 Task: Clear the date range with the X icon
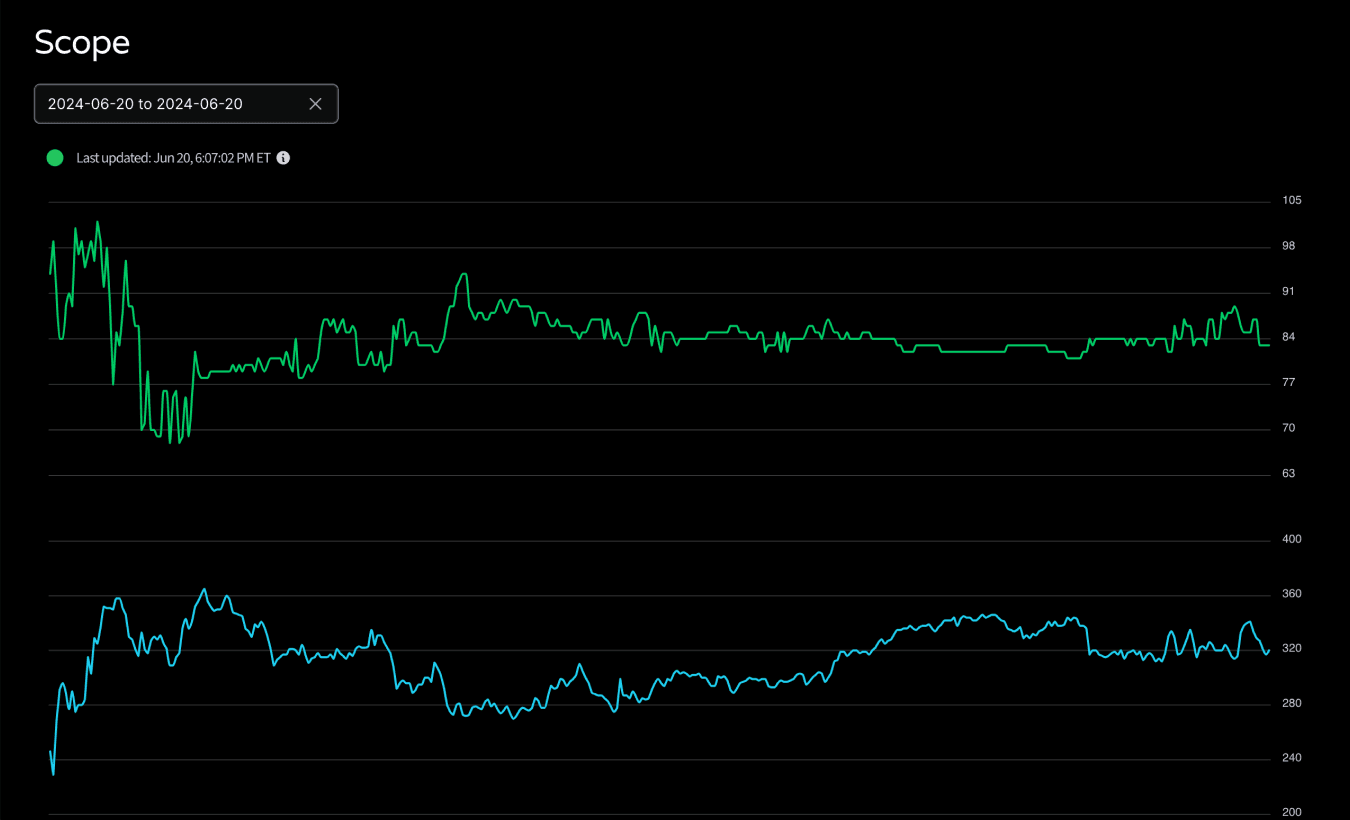click(315, 104)
